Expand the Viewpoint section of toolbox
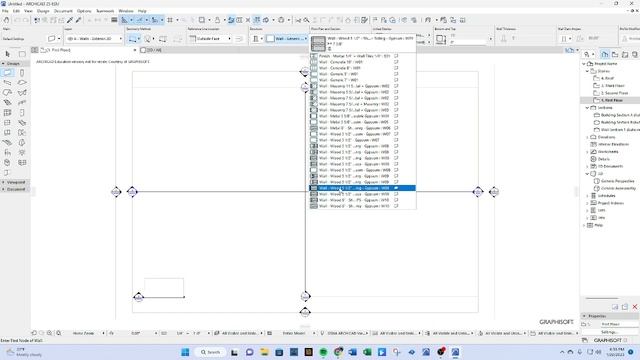Screen dimensions: 640x360 (x=15, y=182)
